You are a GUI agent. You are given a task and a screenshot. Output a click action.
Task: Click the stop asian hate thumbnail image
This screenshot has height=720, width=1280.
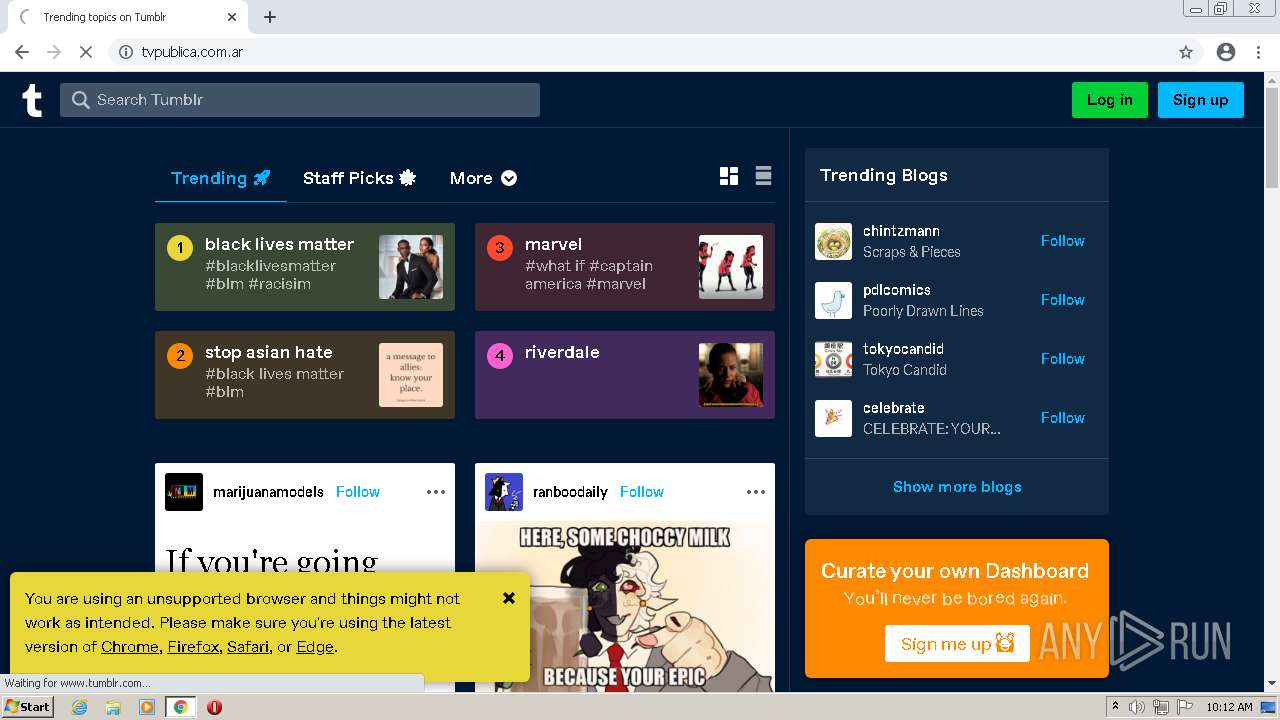coord(411,375)
